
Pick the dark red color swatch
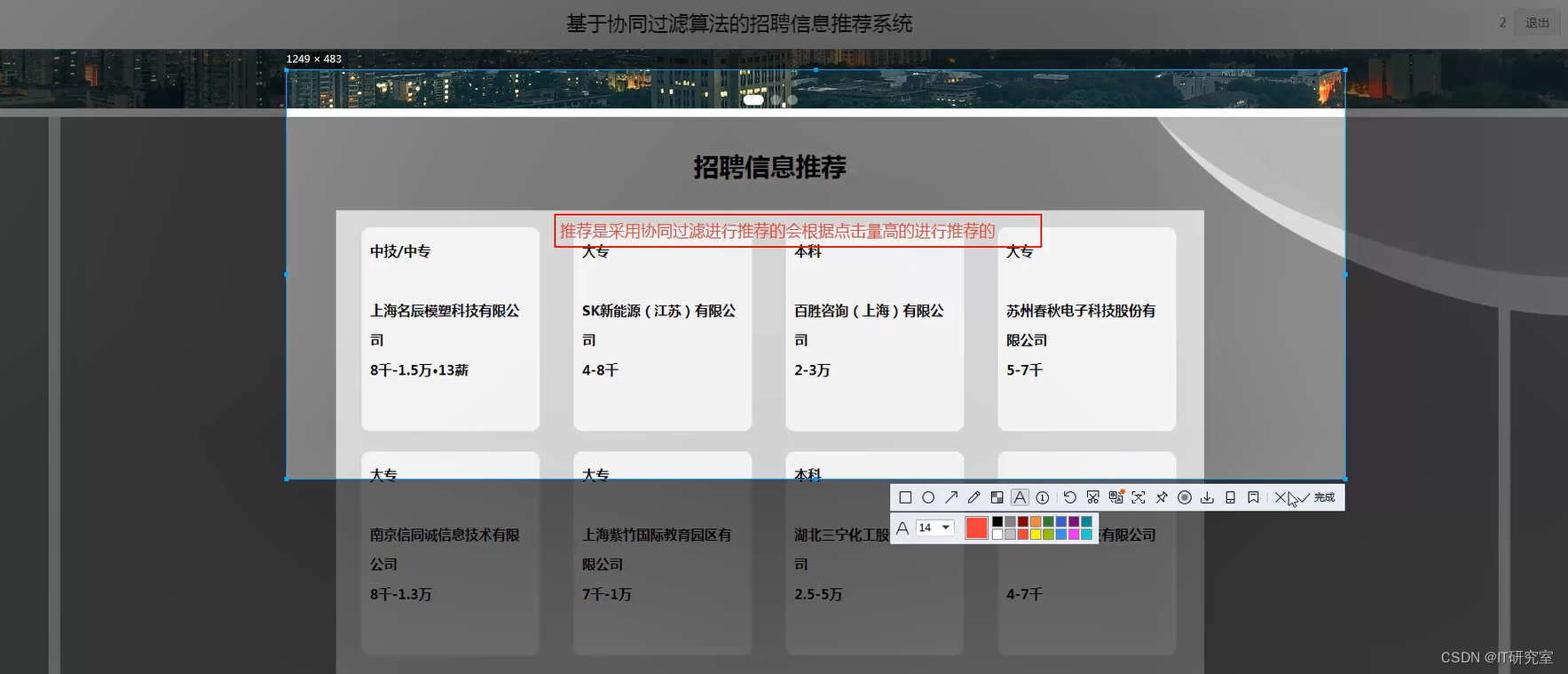(1023, 521)
